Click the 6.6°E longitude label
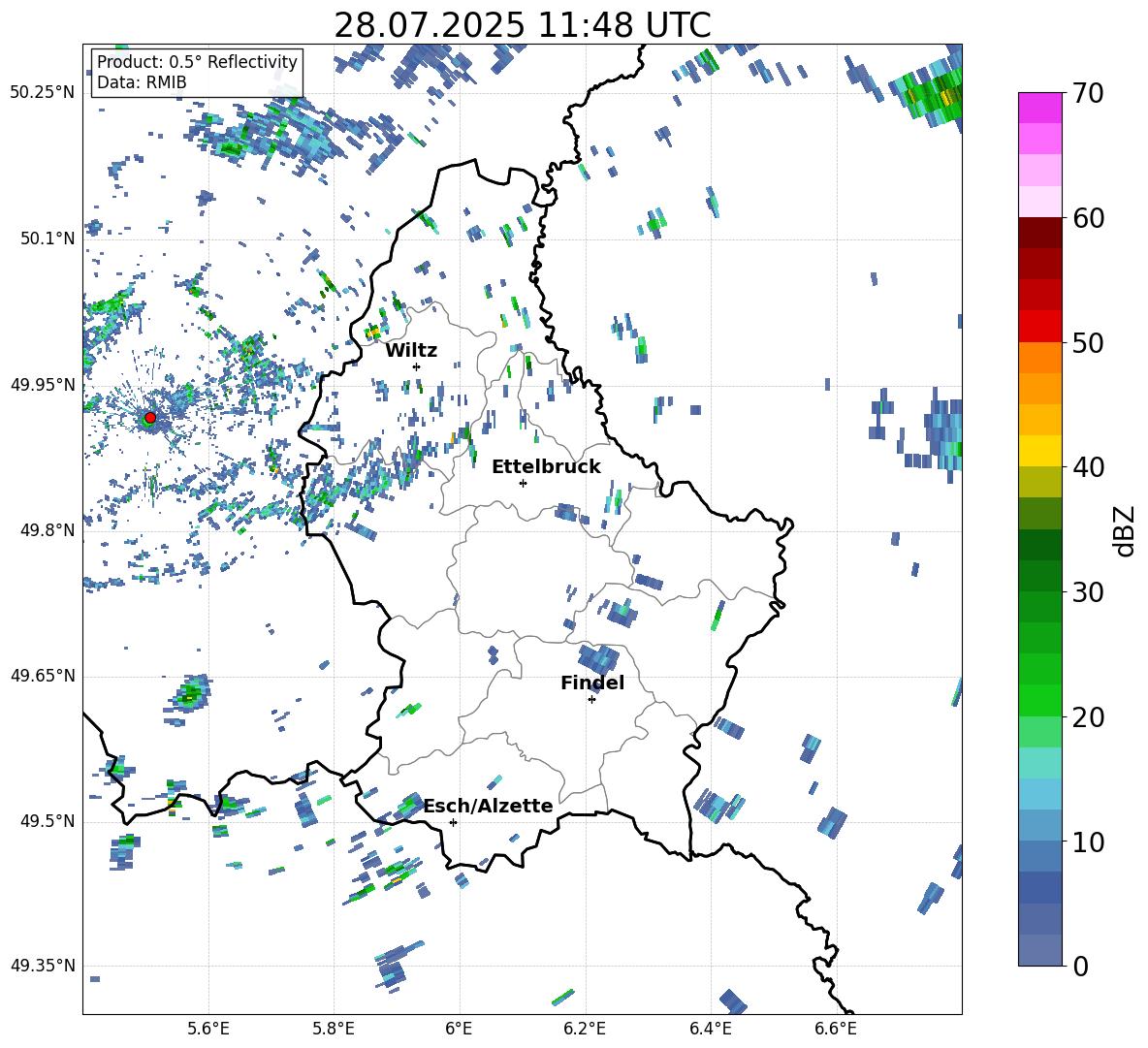Viewport: 1148px width, 1048px height. pos(836,1029)
